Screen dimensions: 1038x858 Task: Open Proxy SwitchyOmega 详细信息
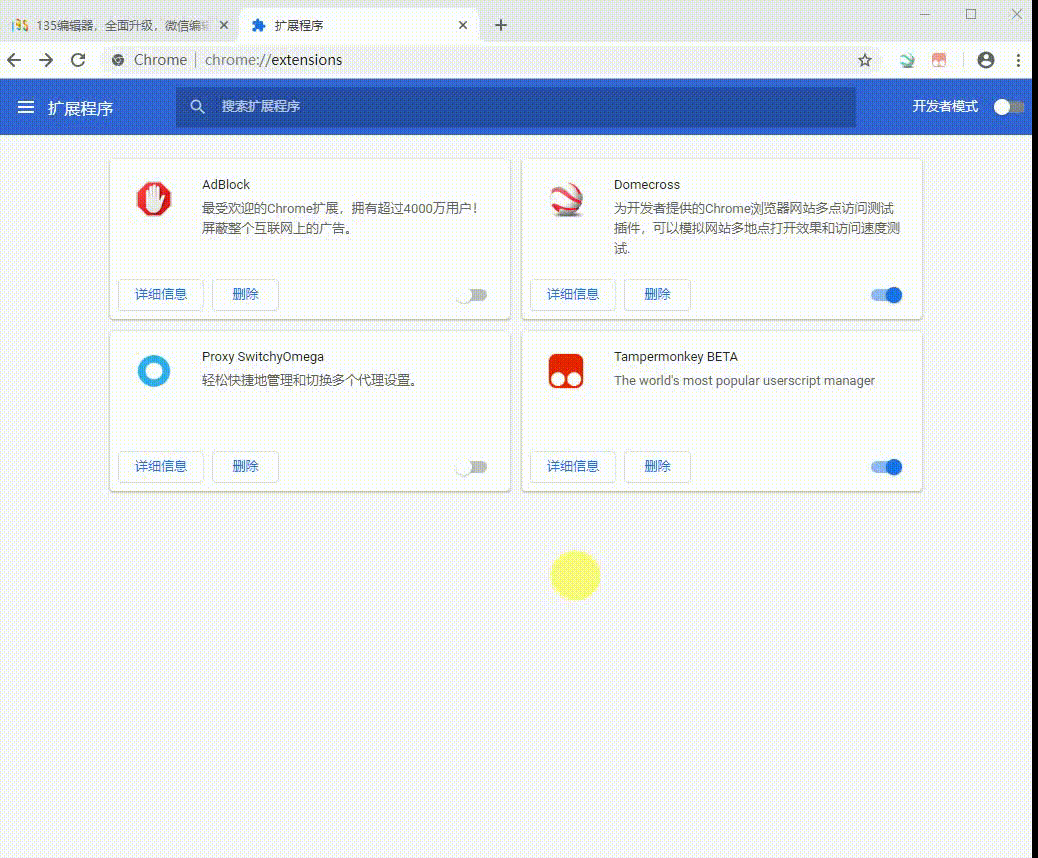click(x=161, y=467)
